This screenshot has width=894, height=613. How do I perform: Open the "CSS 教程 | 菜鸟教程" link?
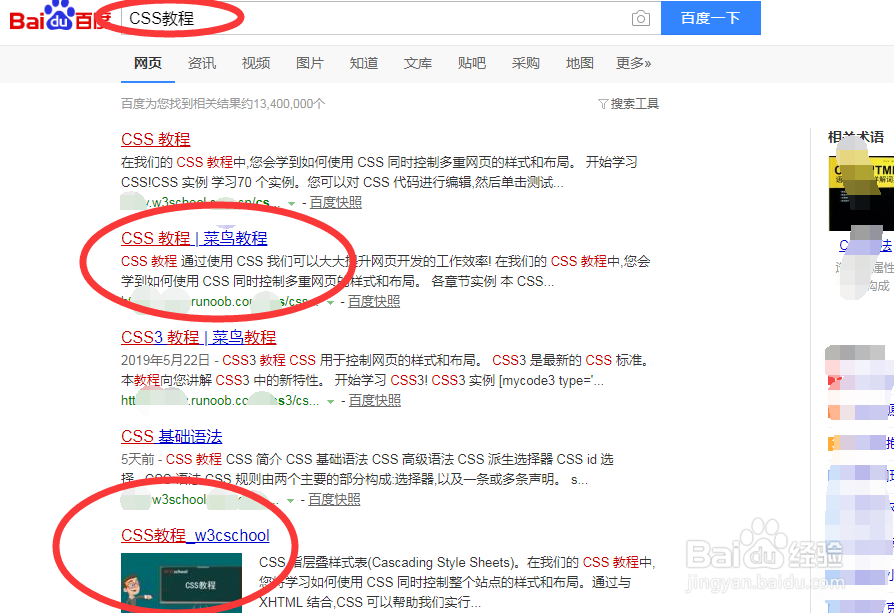(195, 239)
